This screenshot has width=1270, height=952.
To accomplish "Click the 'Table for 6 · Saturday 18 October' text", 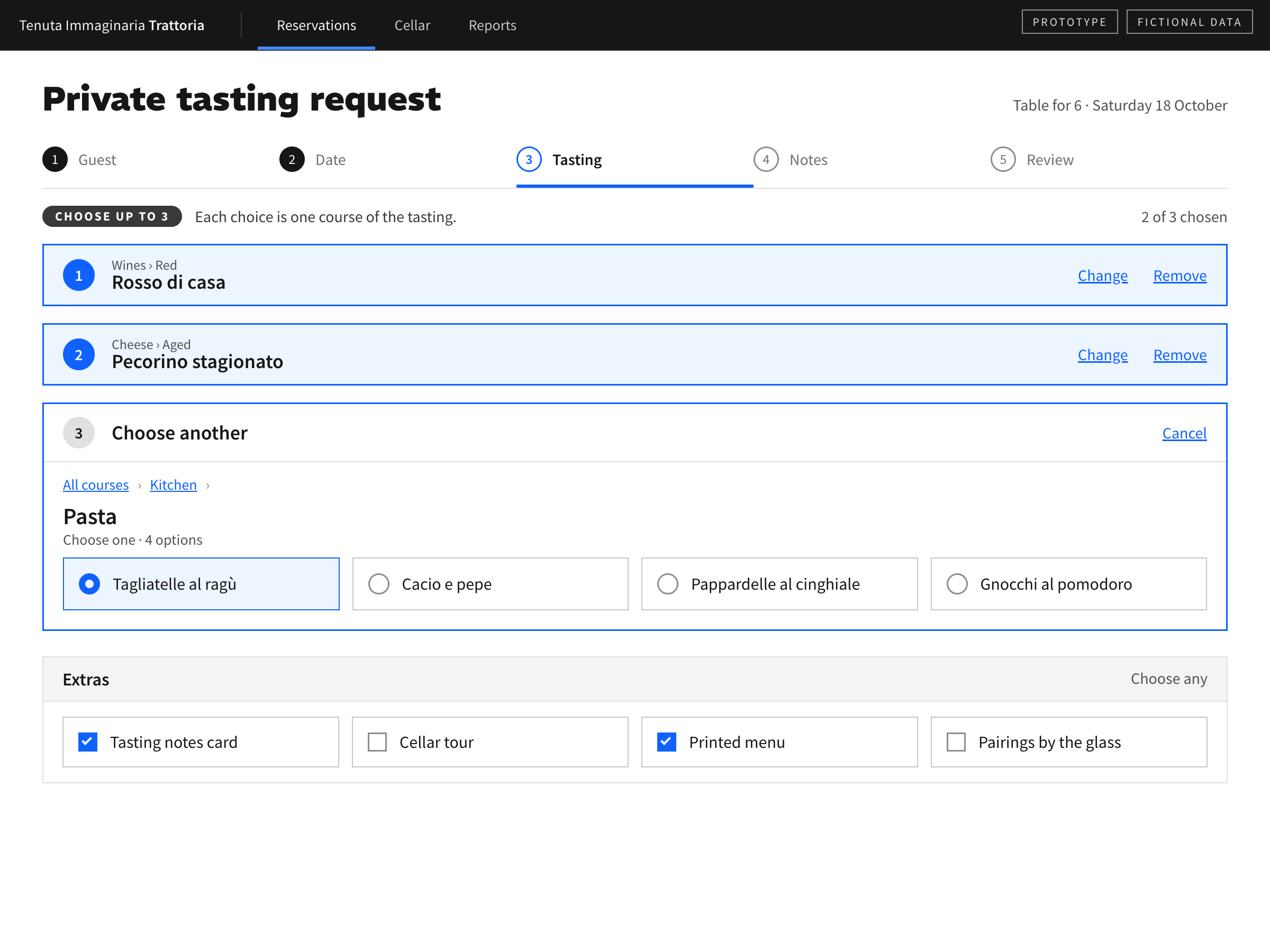I will [1120, 106].
